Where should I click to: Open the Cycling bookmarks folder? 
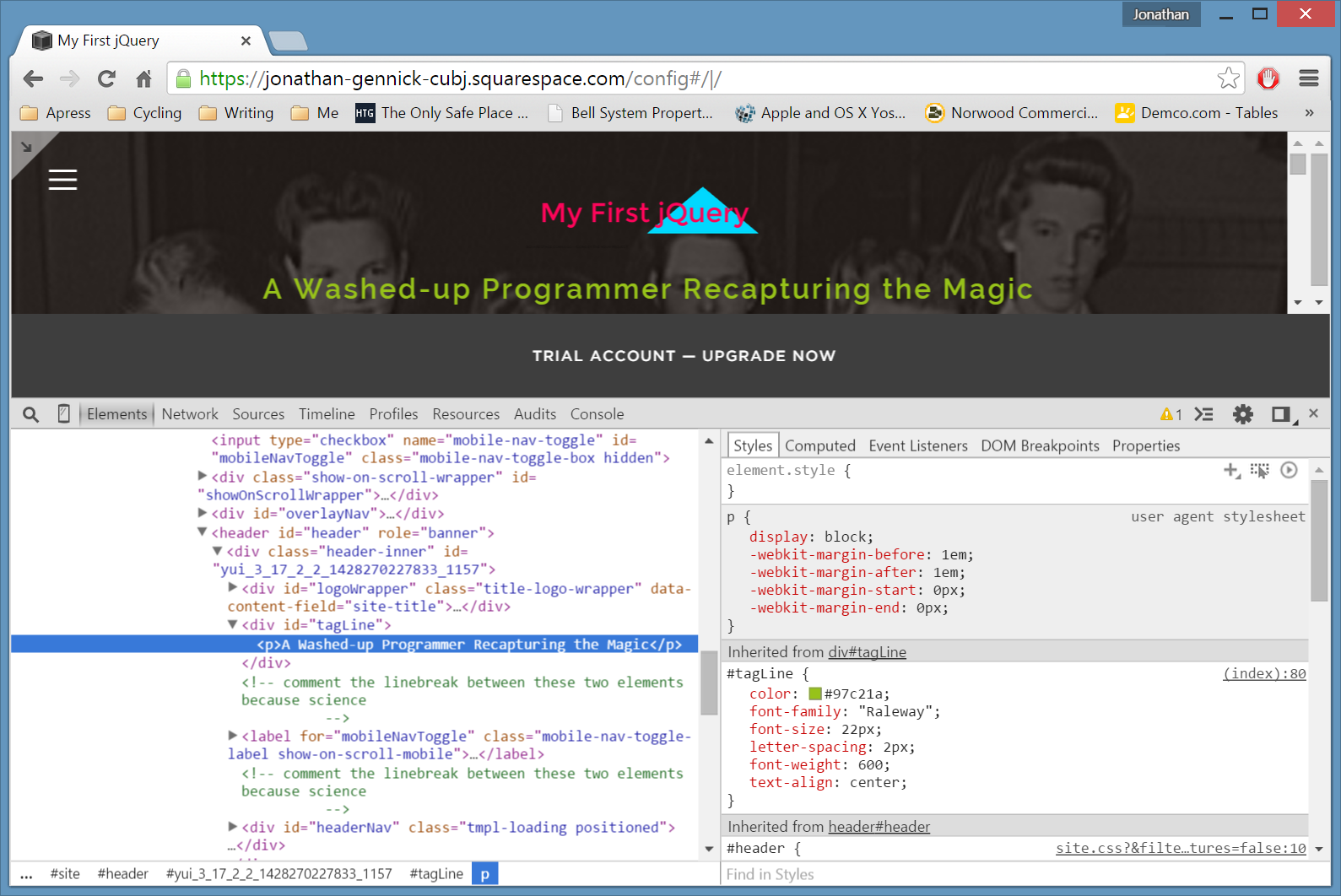click(145, 113)
